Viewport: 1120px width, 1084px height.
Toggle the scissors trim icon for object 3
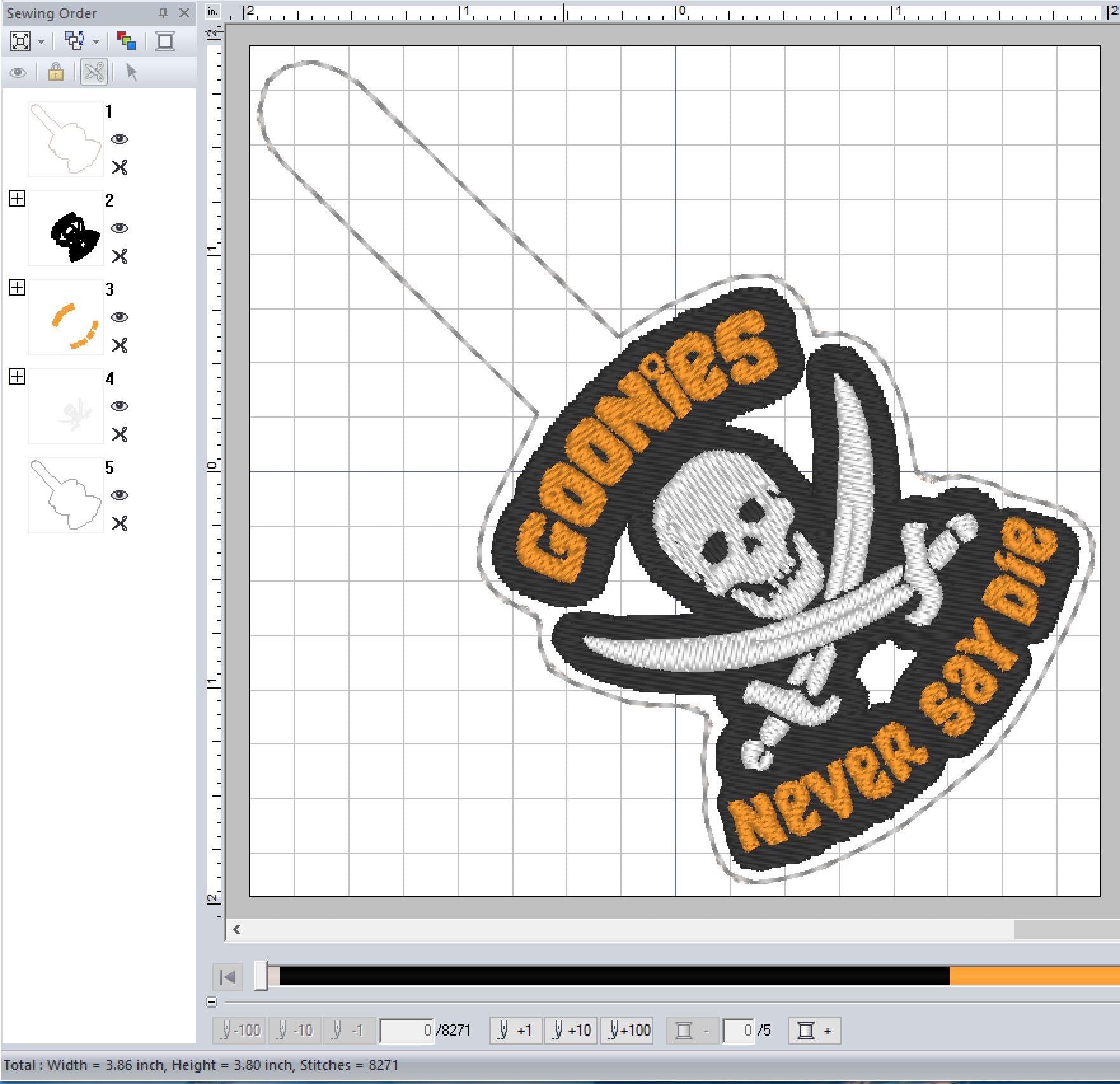pyautogui.click(x=120, y=345)
